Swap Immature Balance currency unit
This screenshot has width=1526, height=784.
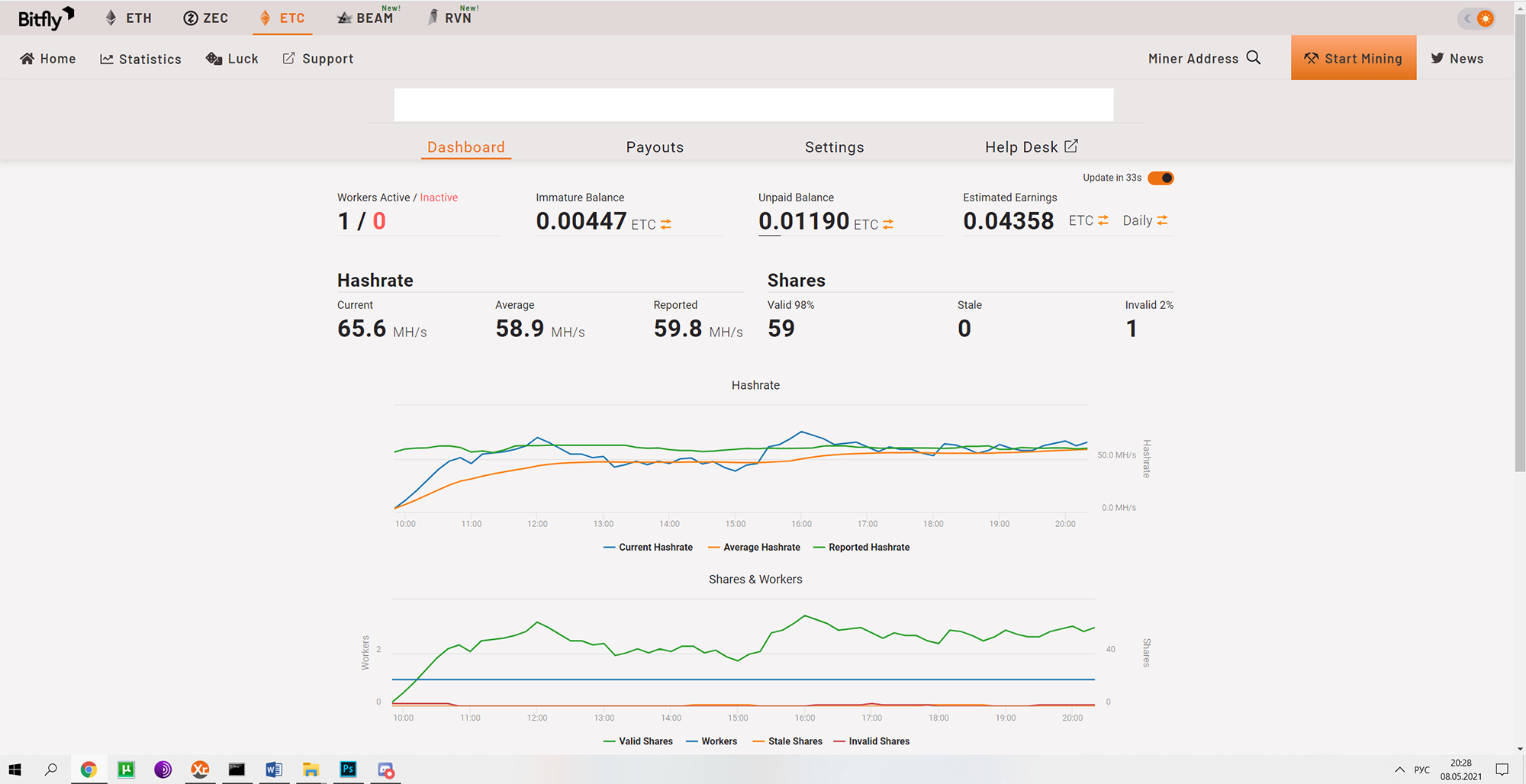point(666,224)
